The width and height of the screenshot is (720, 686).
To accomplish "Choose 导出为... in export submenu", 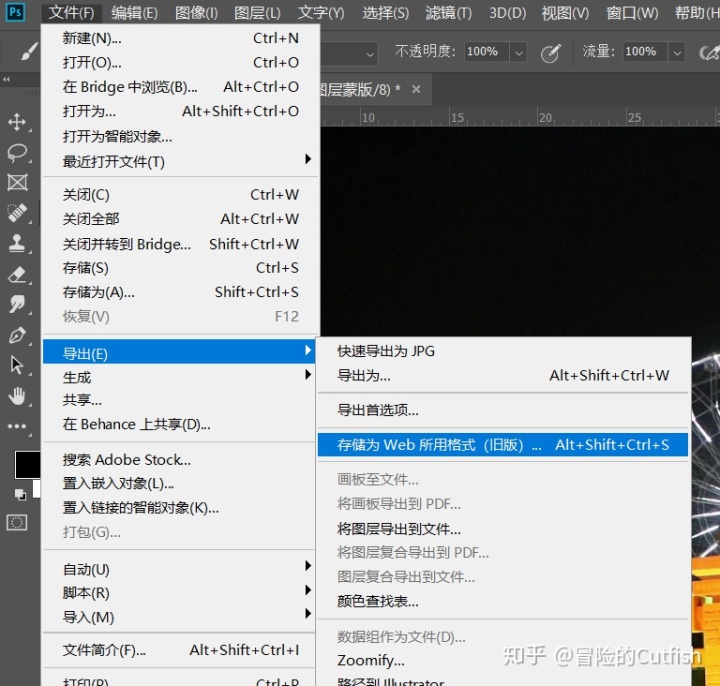I will [503, 375].
